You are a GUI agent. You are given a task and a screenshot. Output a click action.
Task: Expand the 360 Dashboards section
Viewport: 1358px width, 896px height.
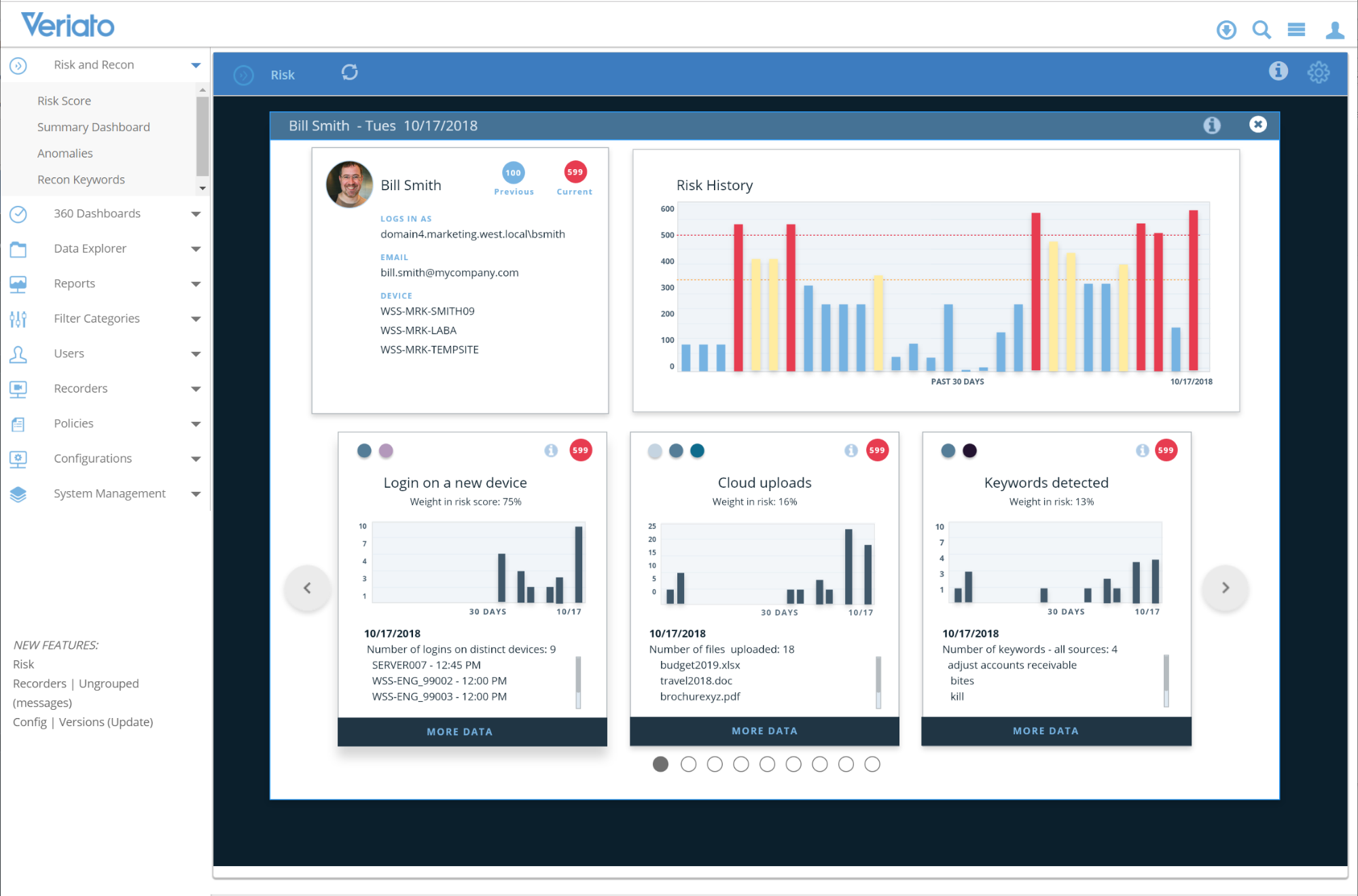(x=196, y=214)
